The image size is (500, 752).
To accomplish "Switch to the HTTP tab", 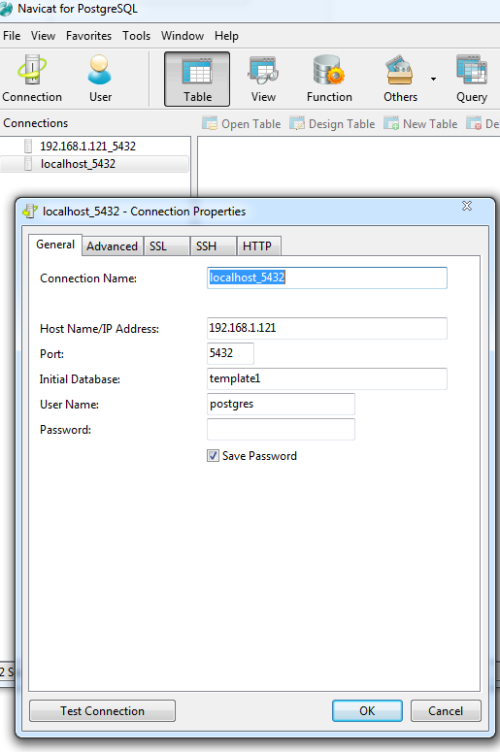I will point(259,246).
